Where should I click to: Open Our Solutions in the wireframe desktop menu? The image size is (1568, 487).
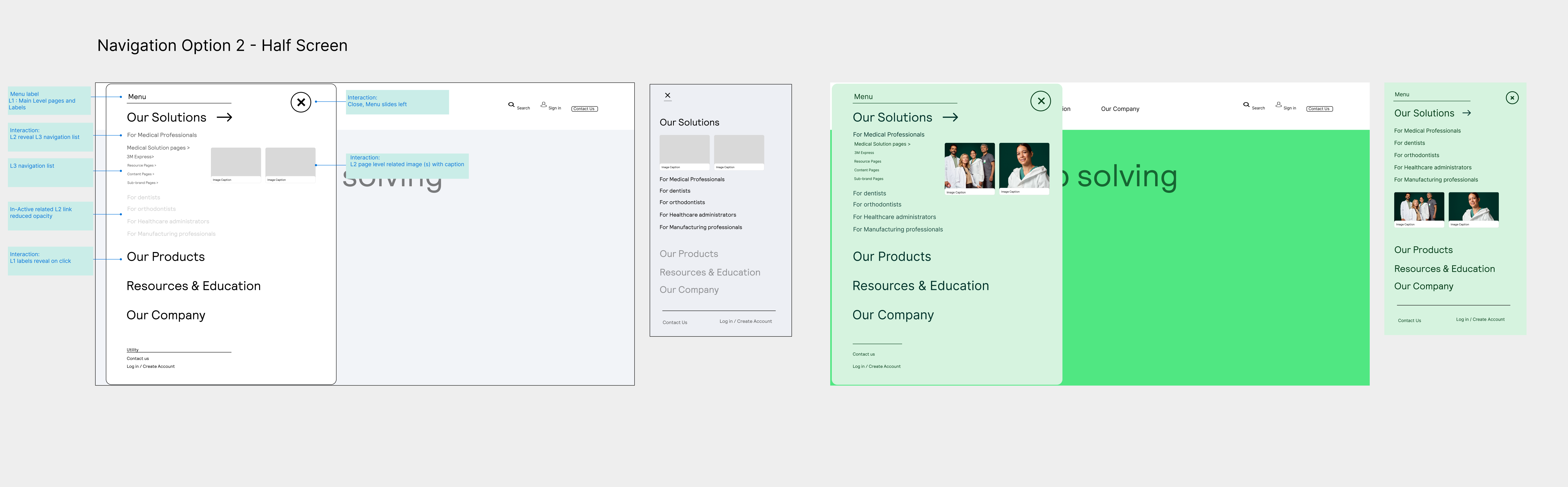tap(166, 117)
